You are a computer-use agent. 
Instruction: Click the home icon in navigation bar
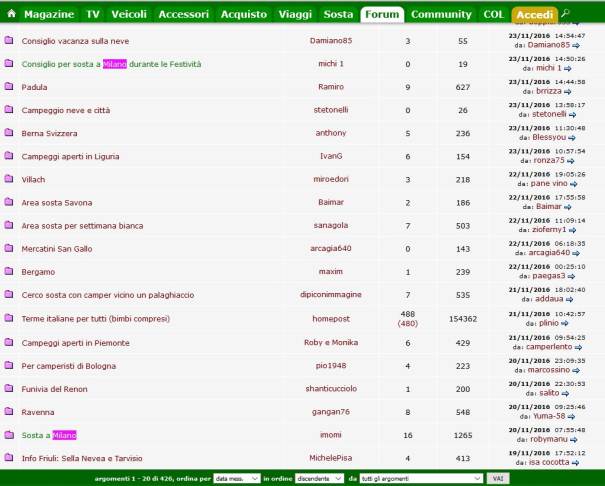(x=9, y=15)
